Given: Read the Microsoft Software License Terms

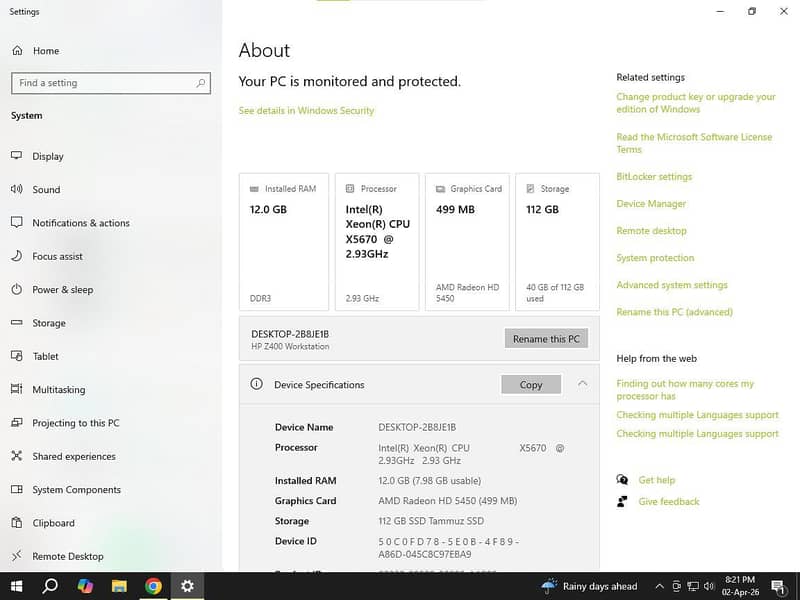Looking at the screenshot, I should tap(694, 143).
